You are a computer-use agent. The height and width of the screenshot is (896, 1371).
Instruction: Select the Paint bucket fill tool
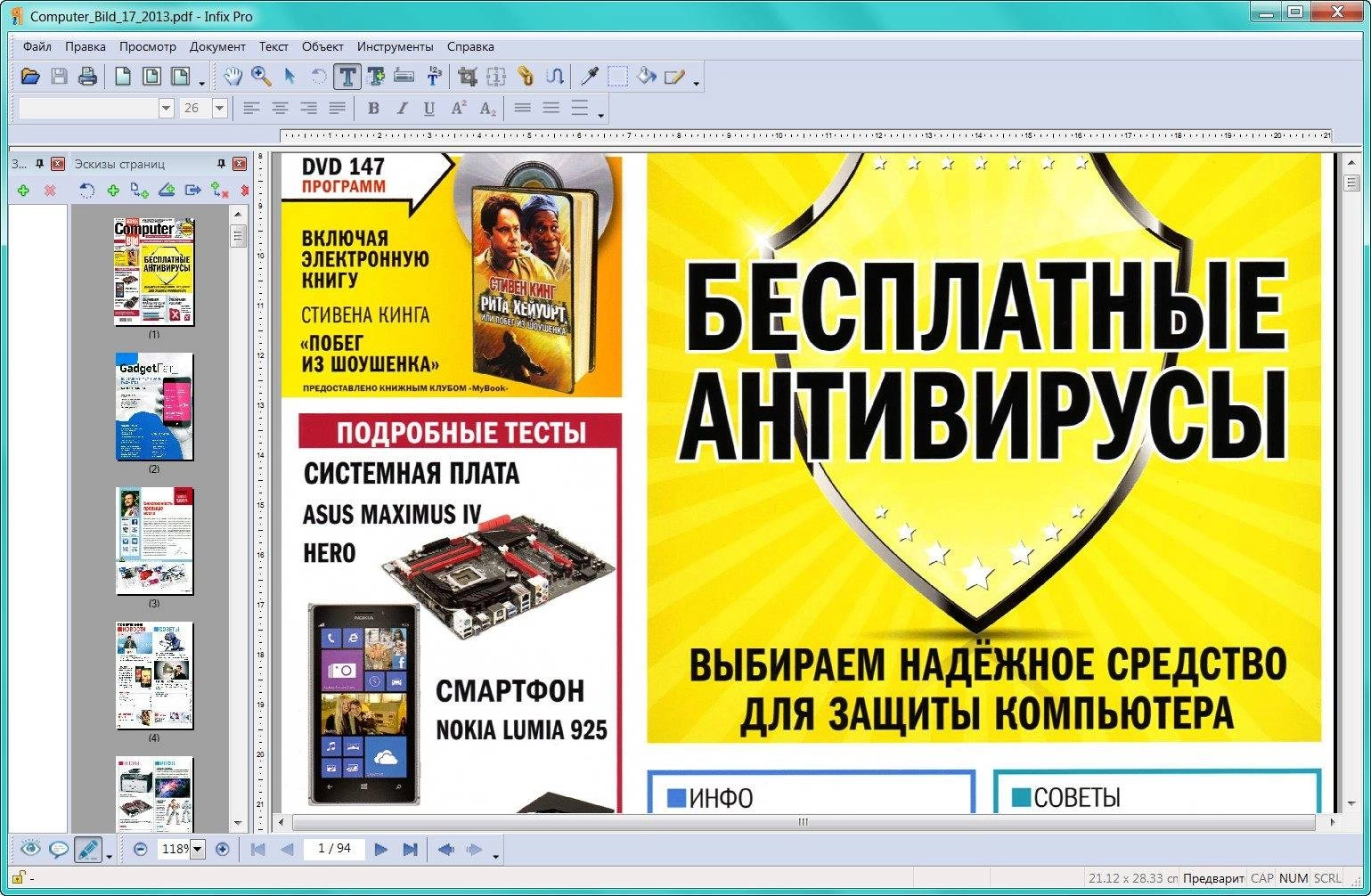646,77
